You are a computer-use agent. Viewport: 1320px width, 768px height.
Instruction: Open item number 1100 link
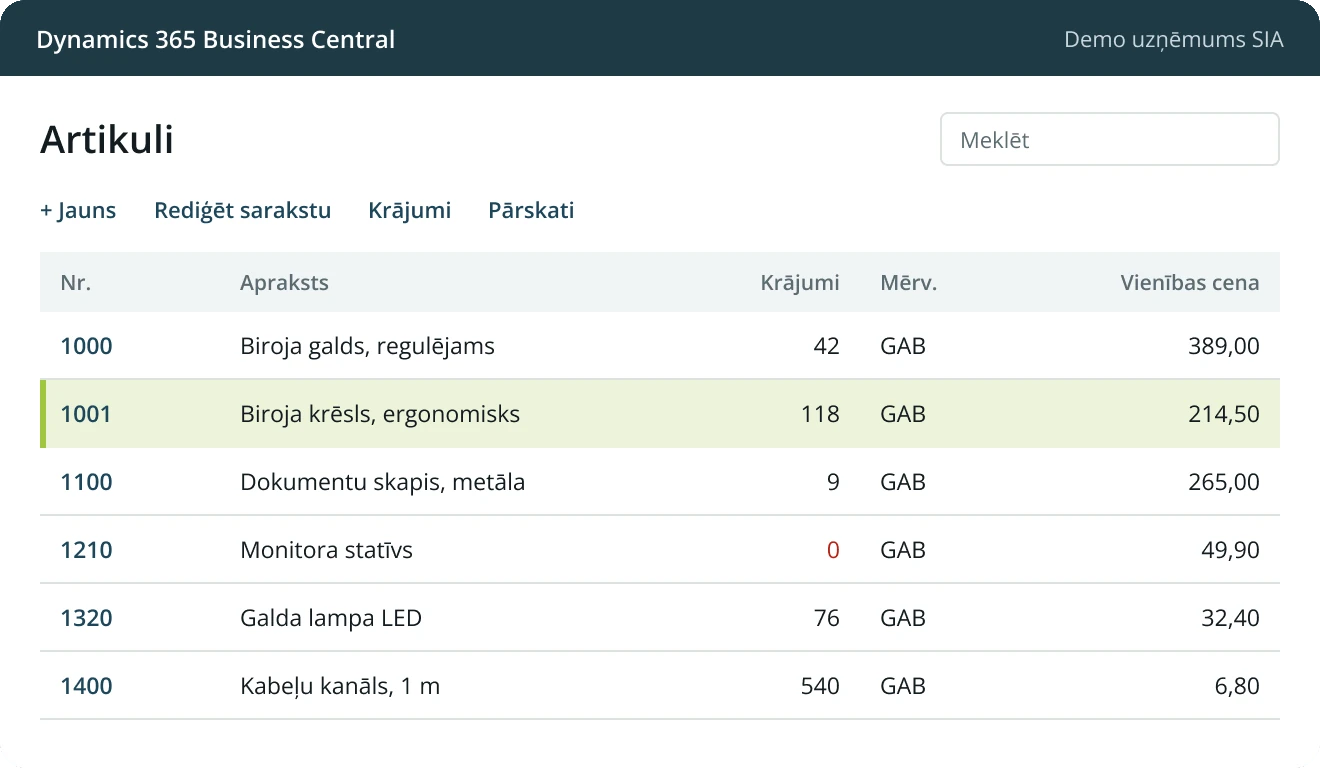coord(86,482)
